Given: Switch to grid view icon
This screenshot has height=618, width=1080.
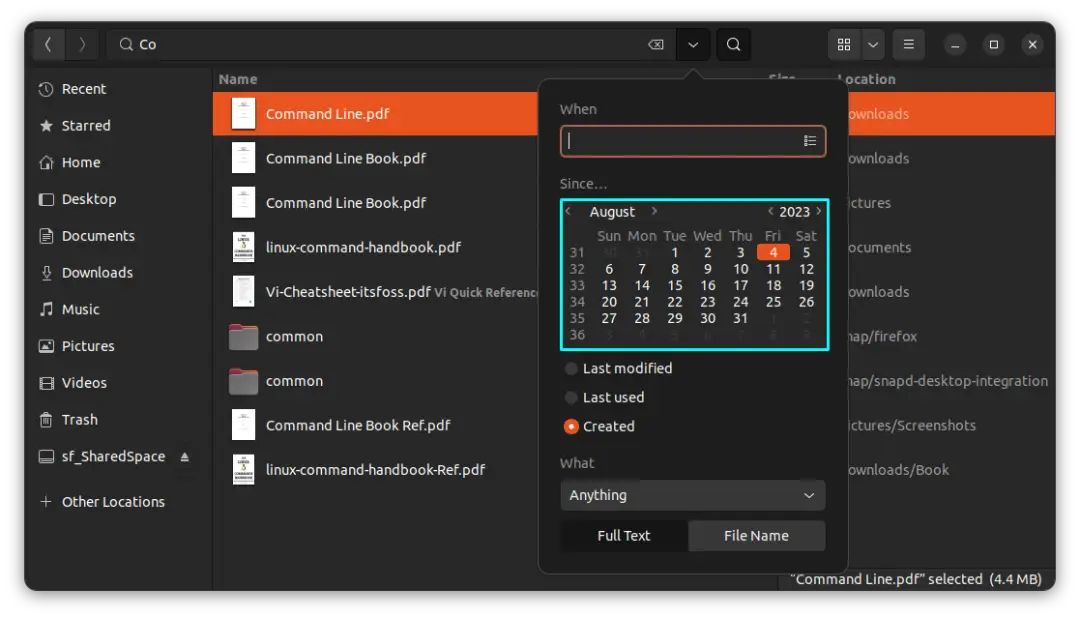Looking at the screenshot, I should 844,44.
